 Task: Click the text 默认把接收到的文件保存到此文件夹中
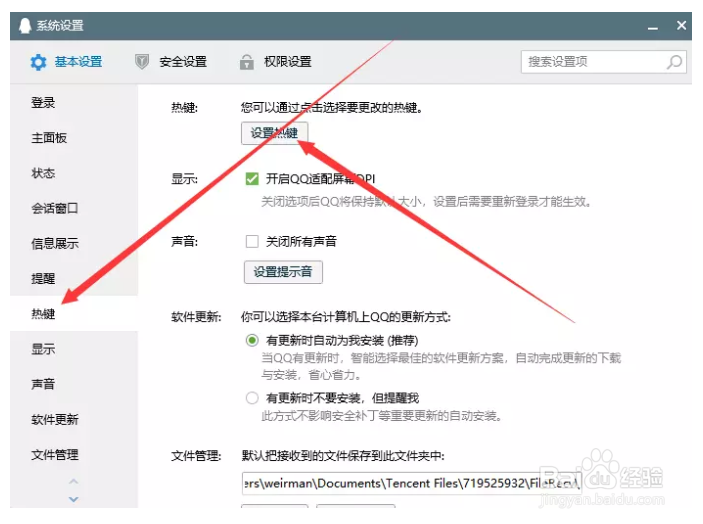tap(343, 456)
